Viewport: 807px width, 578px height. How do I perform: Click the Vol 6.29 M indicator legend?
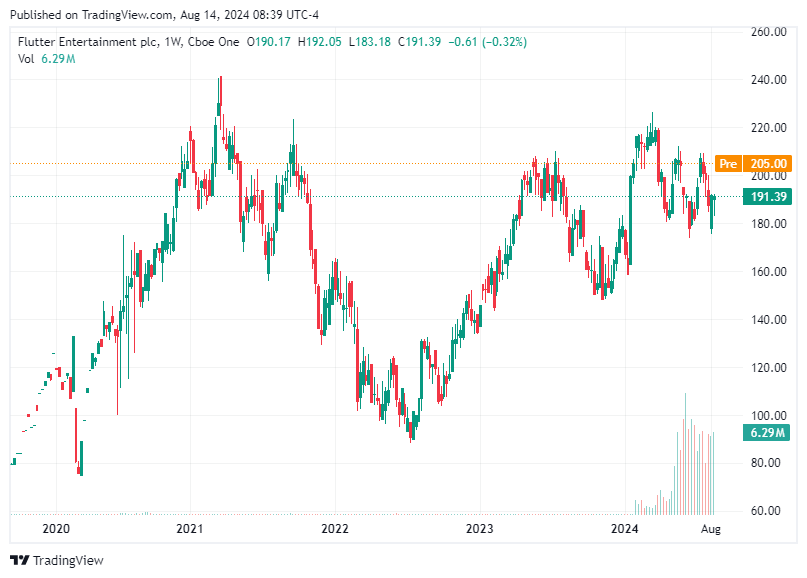pyautogui.click(x=46, y=59)
